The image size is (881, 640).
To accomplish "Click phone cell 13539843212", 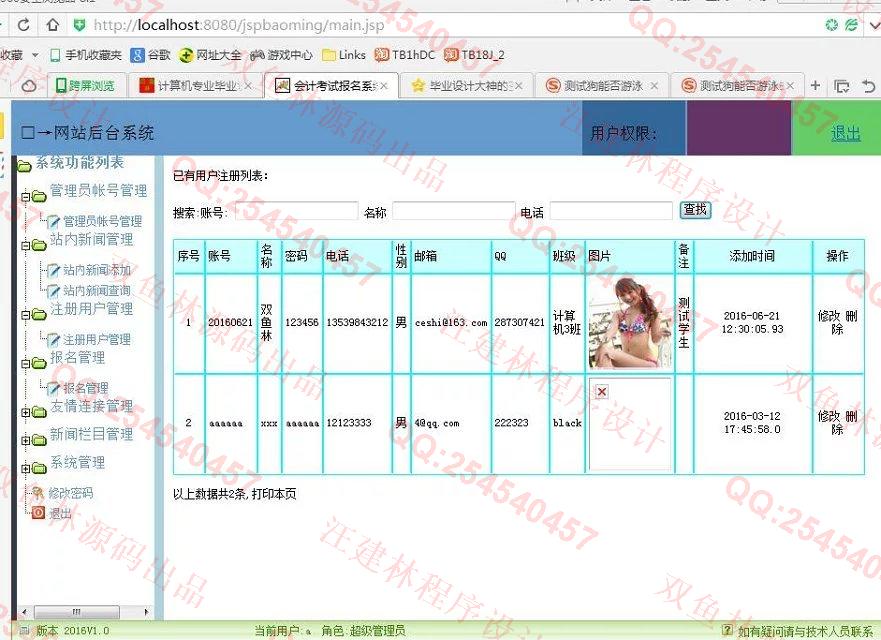I will tap(357, 323).
